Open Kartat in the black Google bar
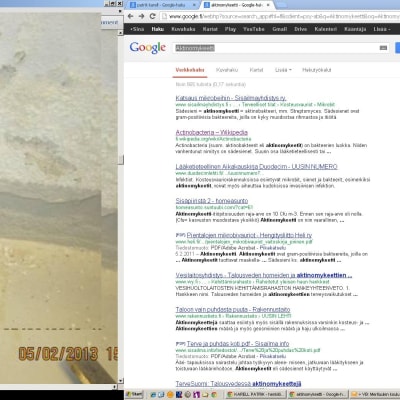Screen dimensions: 400x400 tap(210, 29)
